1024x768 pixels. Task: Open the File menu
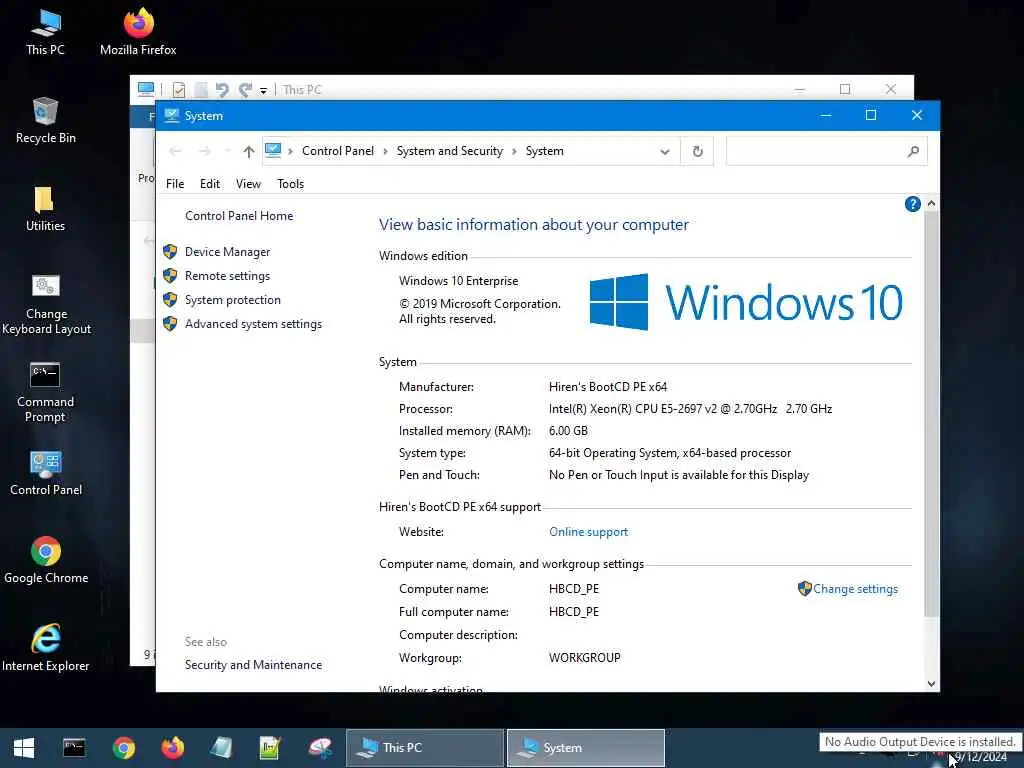click(175, 184)
